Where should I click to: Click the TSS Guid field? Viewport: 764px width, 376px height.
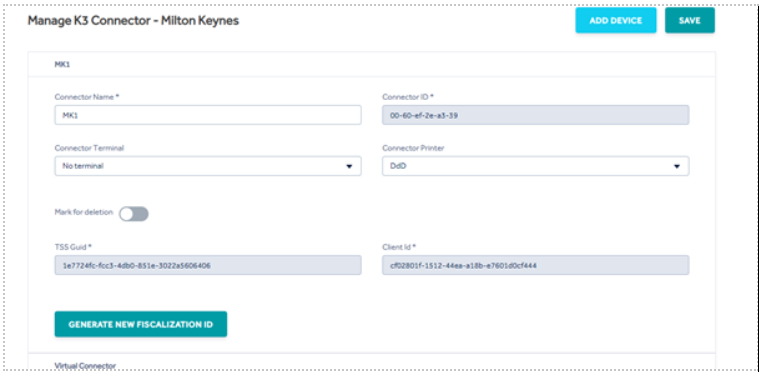[208, 265]
